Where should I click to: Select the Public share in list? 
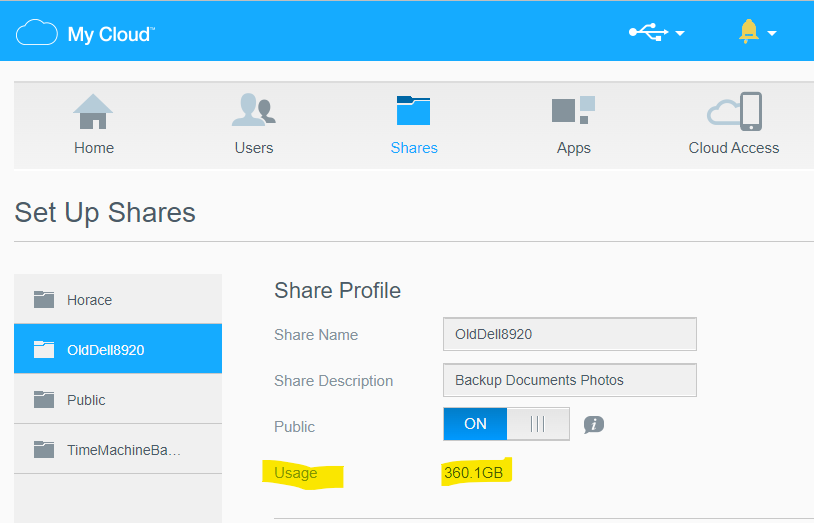(x=118, y=399)
